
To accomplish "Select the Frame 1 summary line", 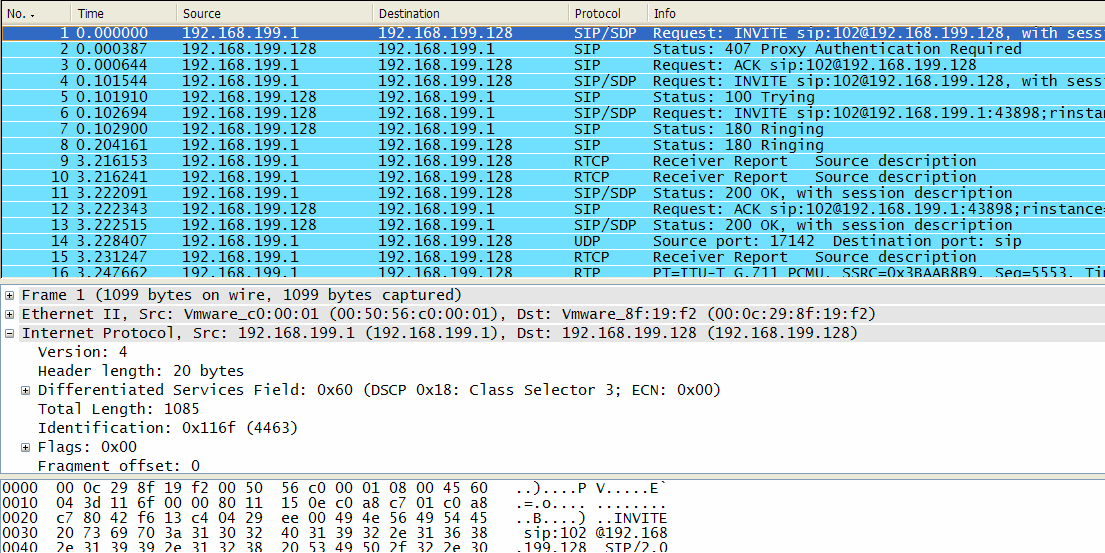I will (x=242, y=294).
